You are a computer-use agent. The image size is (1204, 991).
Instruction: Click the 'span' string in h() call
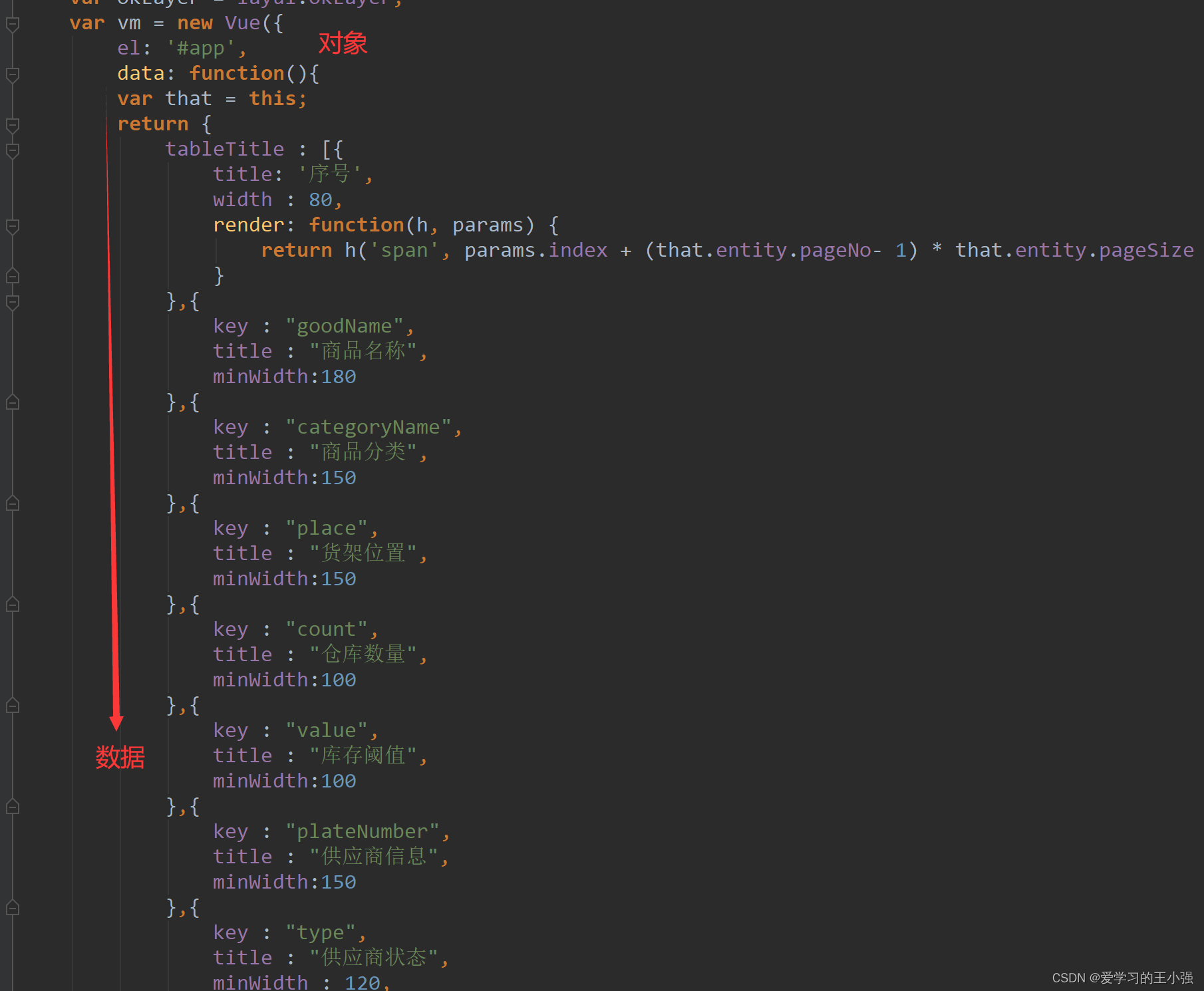[x=403, y=251]
